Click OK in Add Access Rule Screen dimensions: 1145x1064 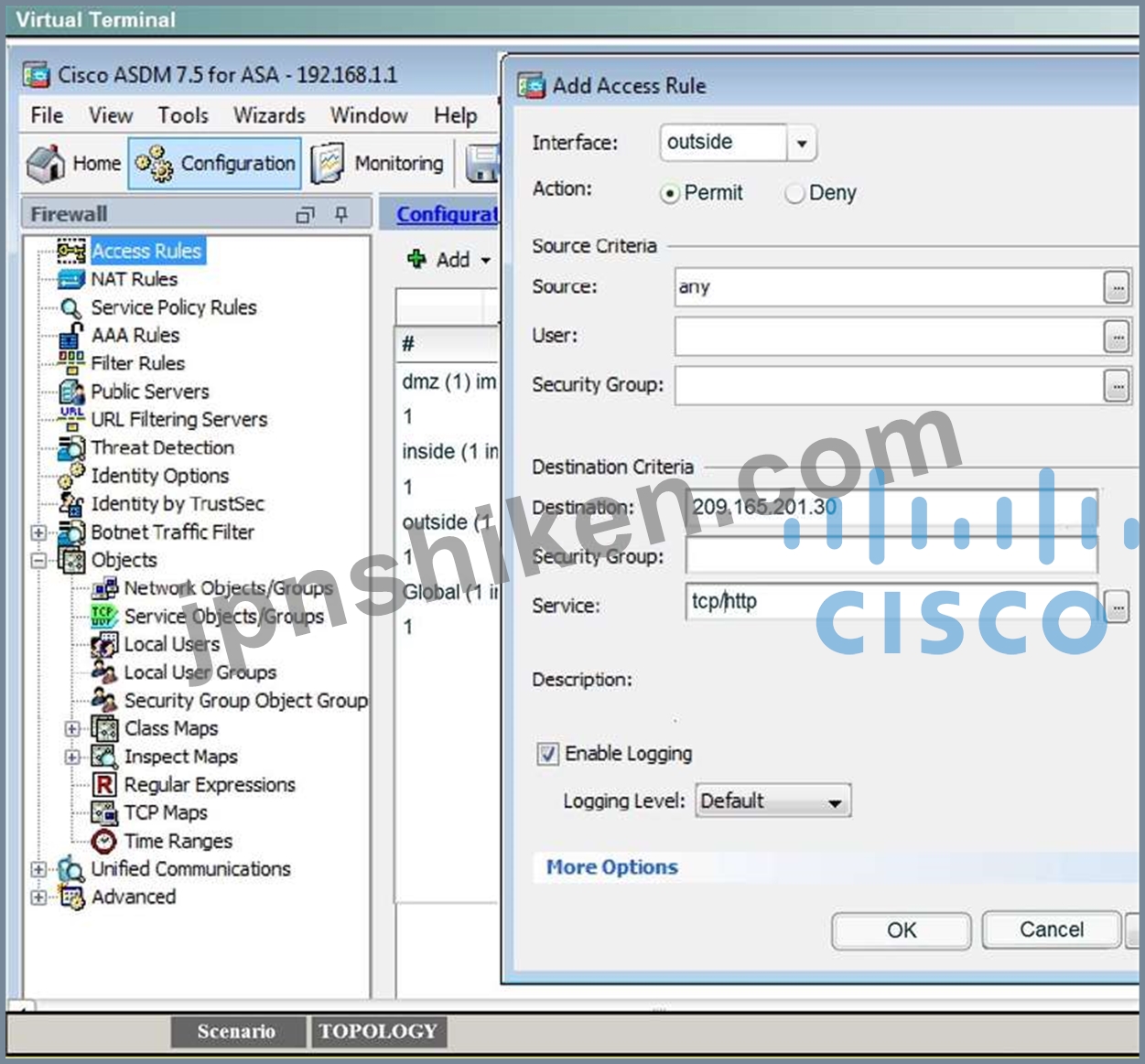(902, 930)
